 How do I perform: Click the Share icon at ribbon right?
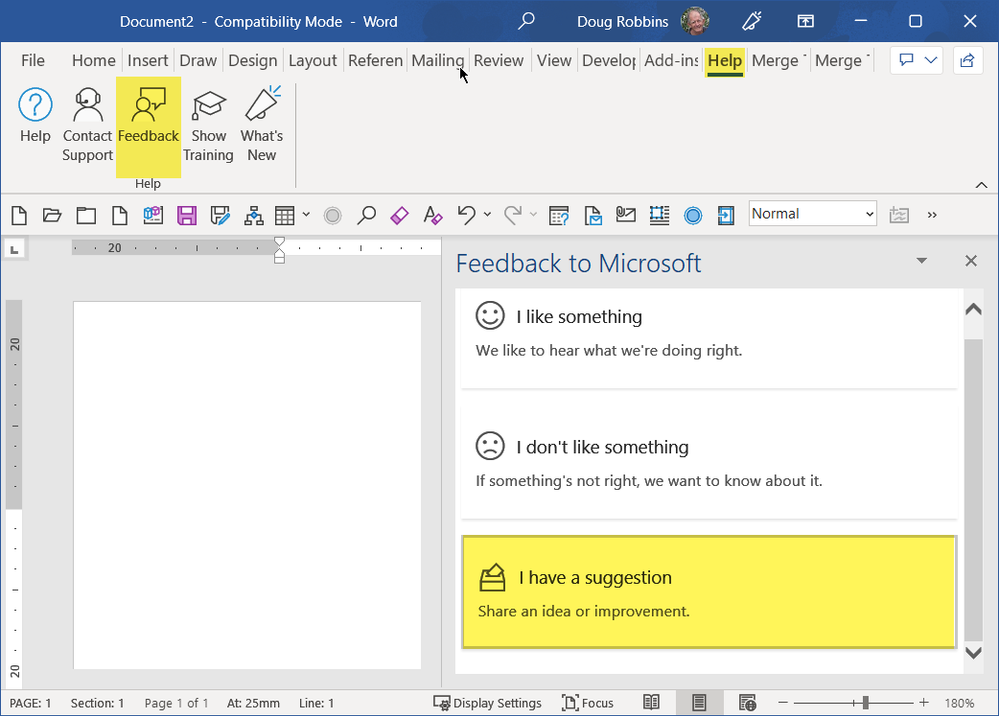point(967,61)
